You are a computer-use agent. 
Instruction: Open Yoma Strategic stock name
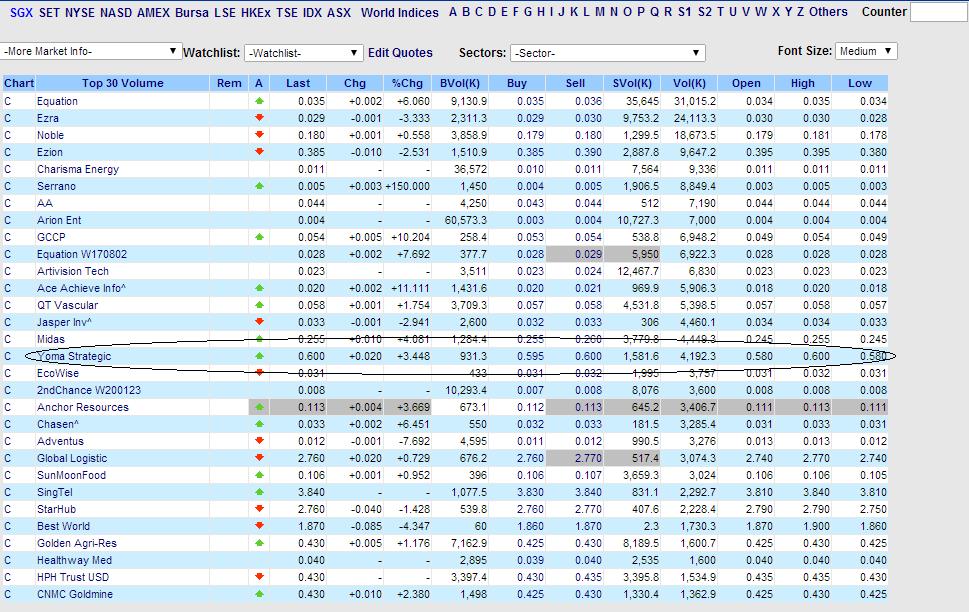[74, 356]
